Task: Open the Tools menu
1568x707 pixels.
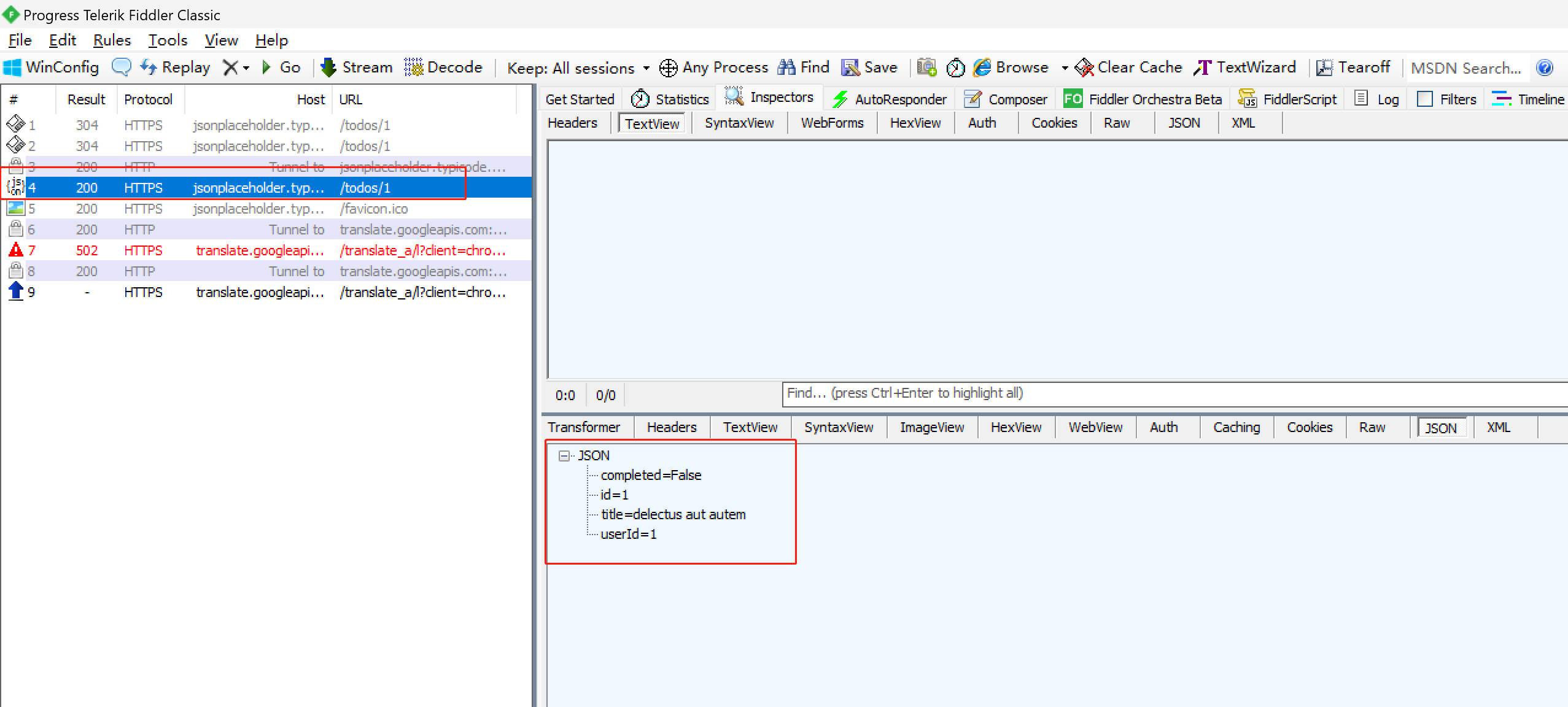Action: tap(168, 41)
